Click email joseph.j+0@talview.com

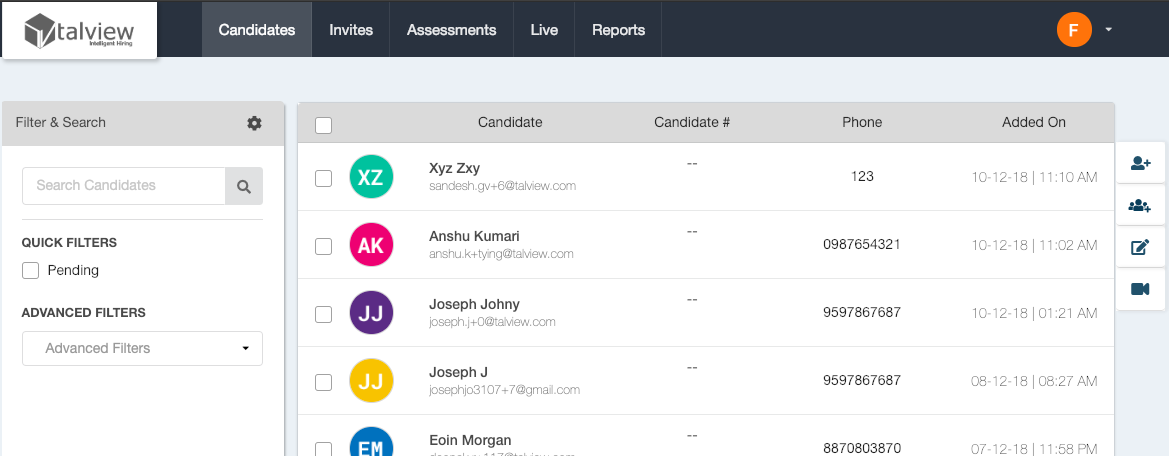(x=492, y=322)
